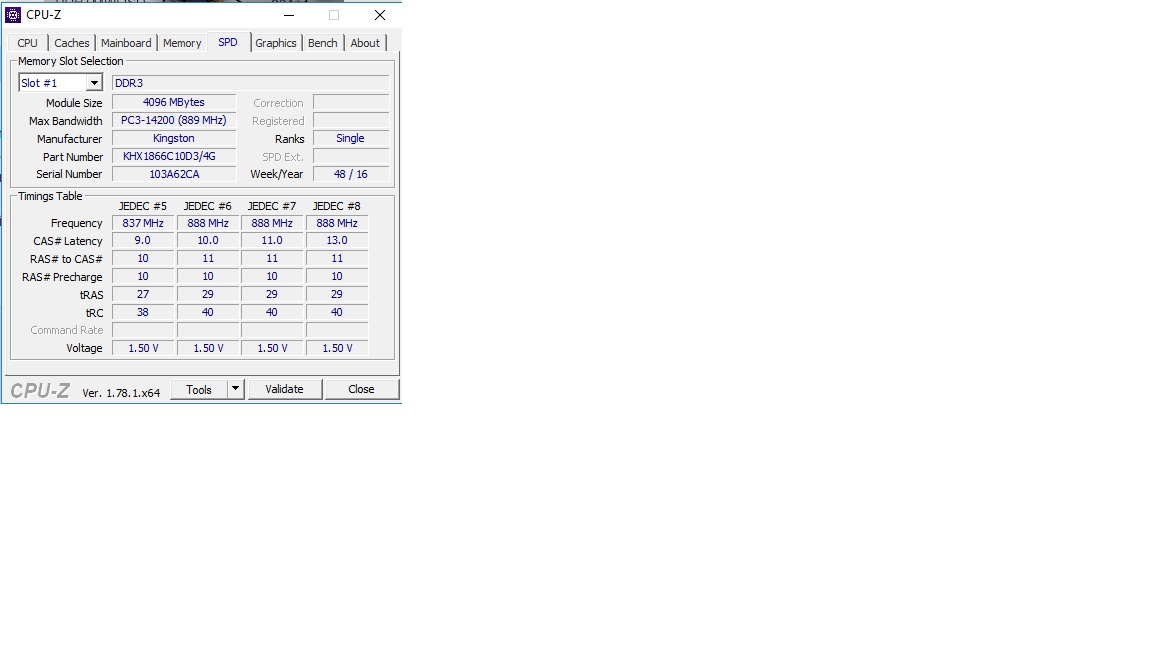Click the CAS# Latency 11.0 cell
The image size is (1152, 648).
tap(272, 241)
